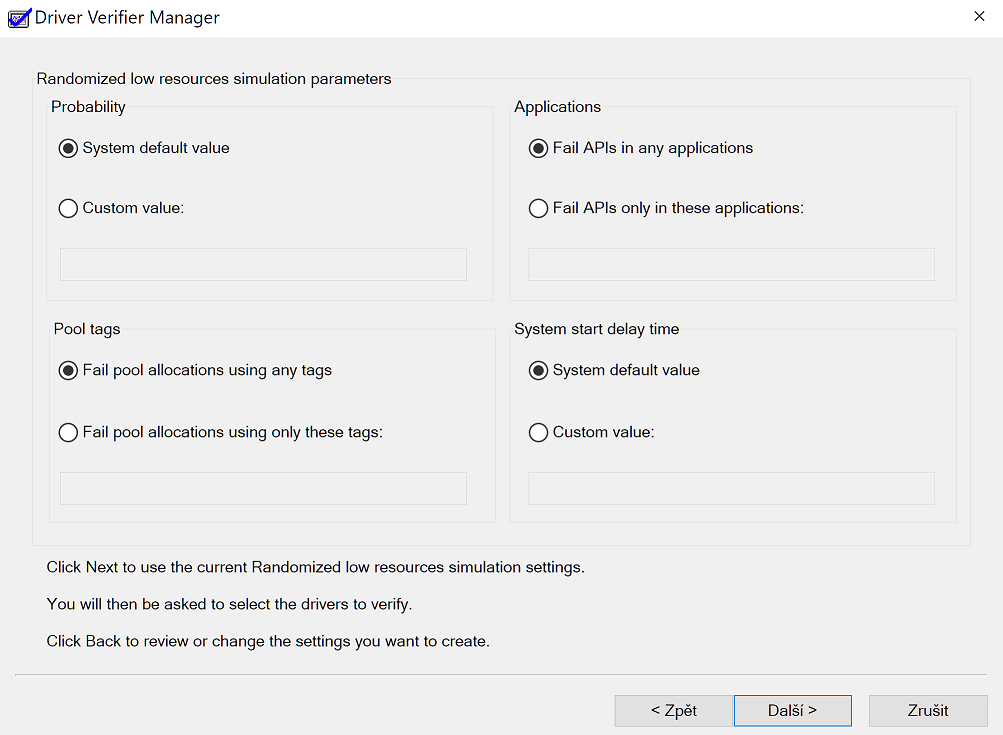Enable Fail pool allocations using only these tags
The image size is (1003, 735).
coord(69,432)
